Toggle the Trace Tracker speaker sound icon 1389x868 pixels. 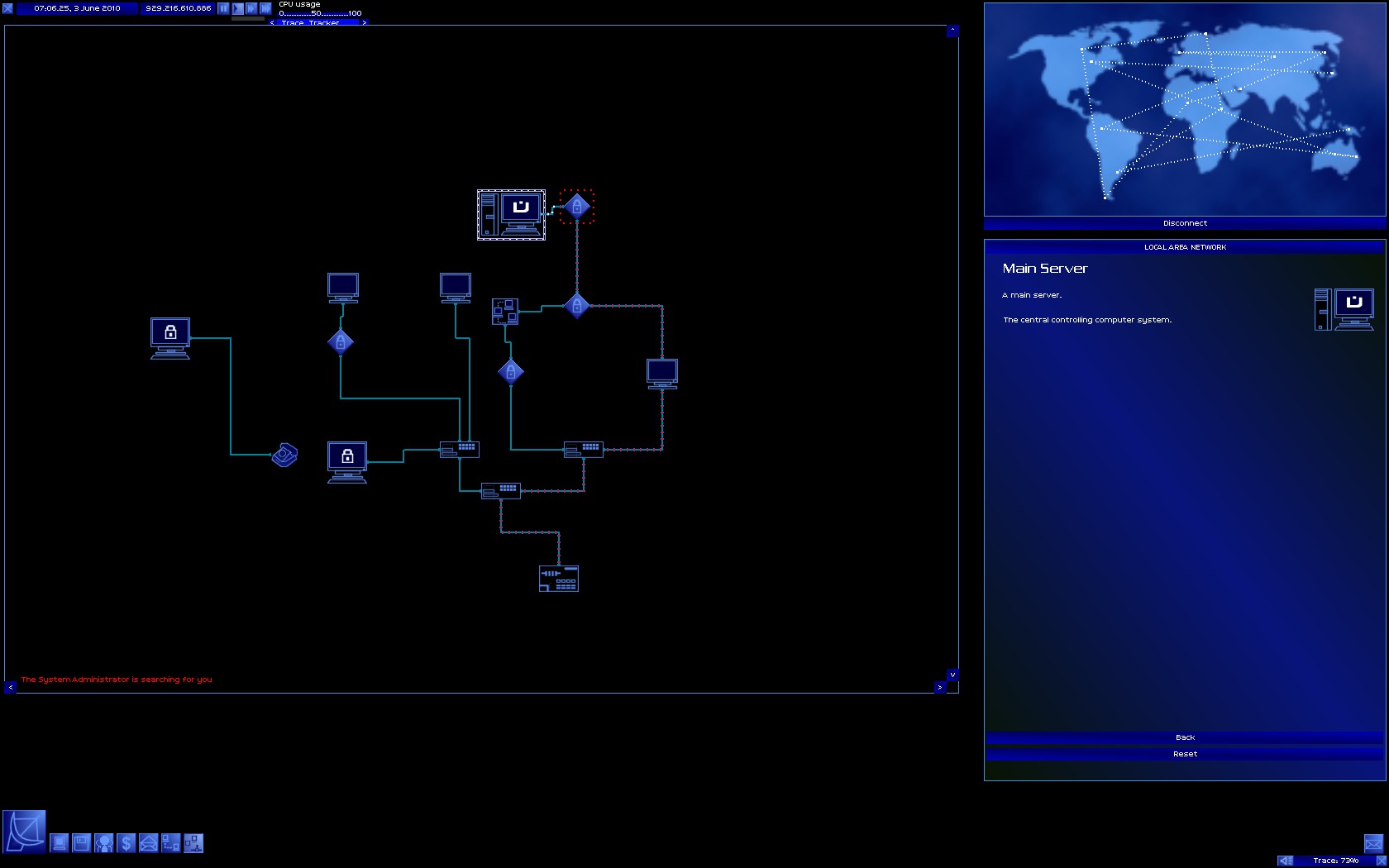click(1286, 861)
